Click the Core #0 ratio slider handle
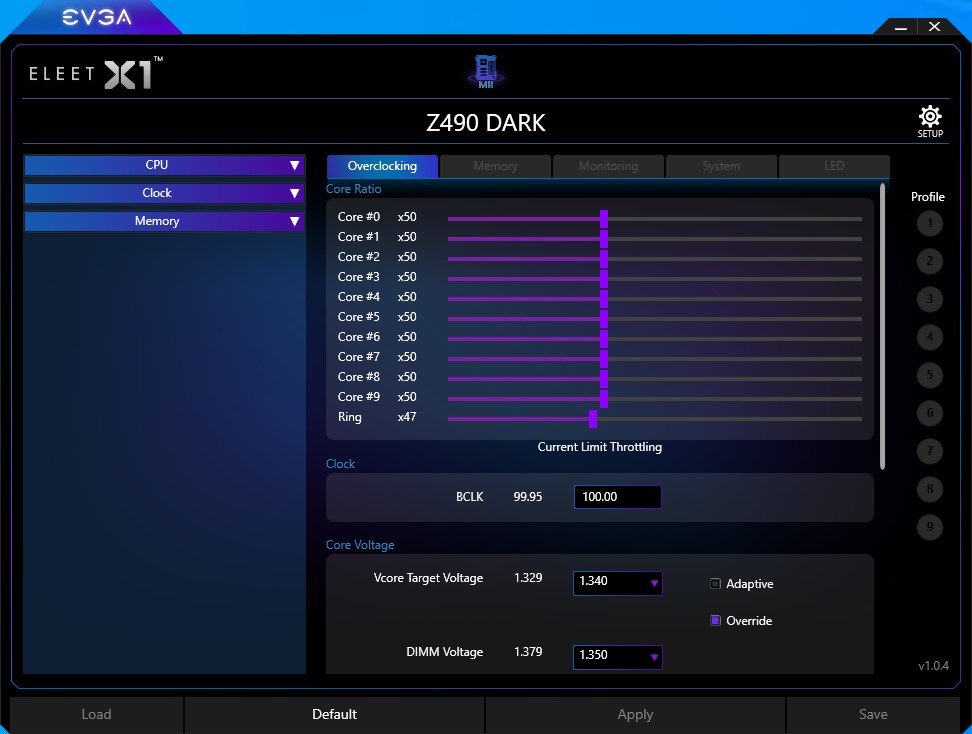This screenshot has height=734, width=972. pos(604,219)
